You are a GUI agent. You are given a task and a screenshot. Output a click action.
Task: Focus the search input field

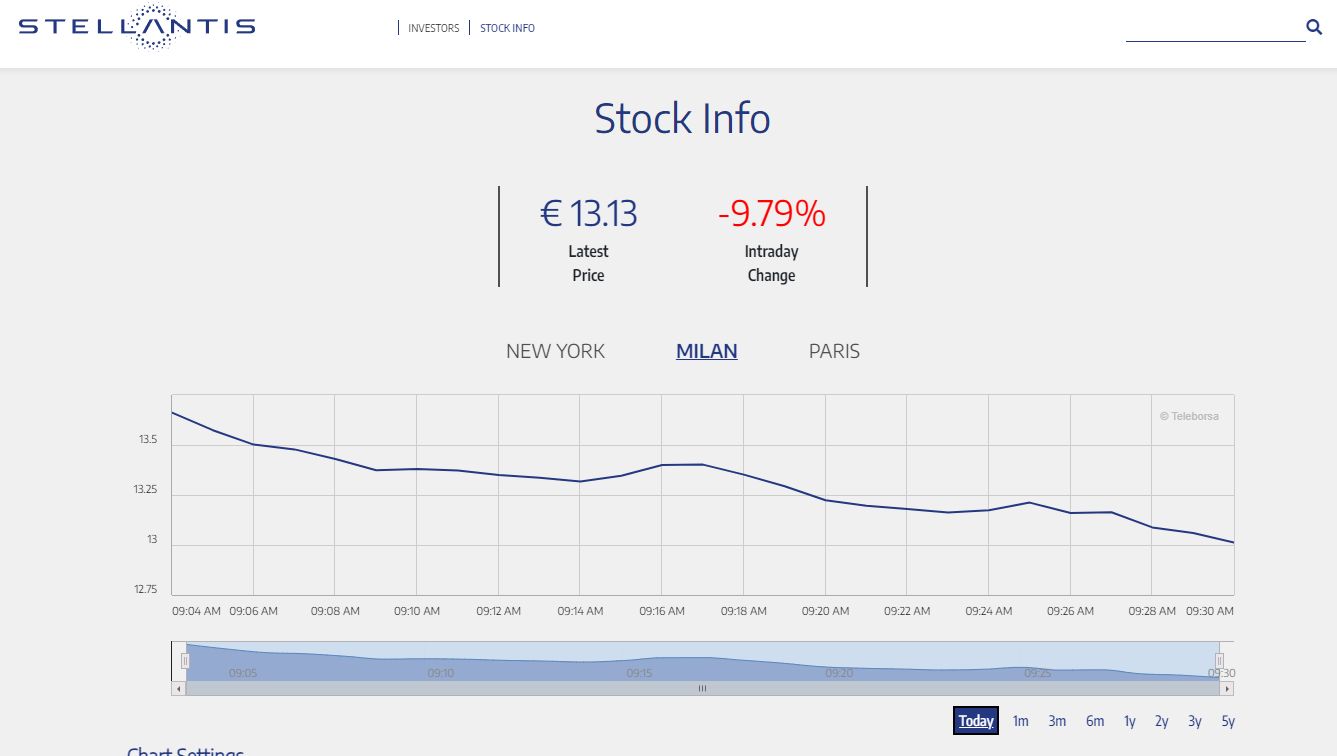point(1215,28)
